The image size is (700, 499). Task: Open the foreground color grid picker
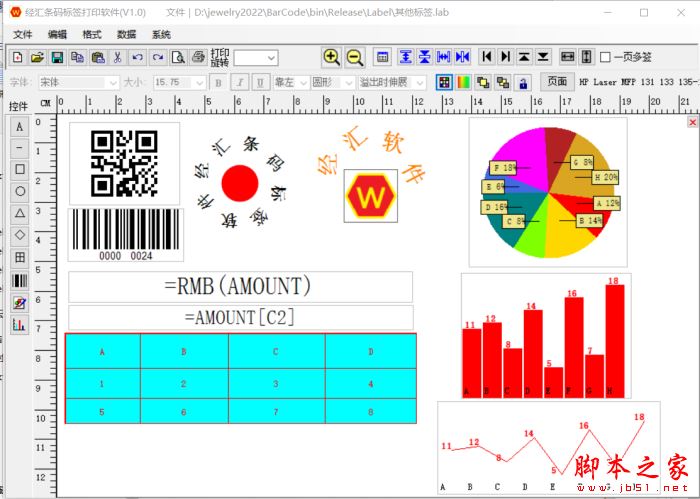444,82
